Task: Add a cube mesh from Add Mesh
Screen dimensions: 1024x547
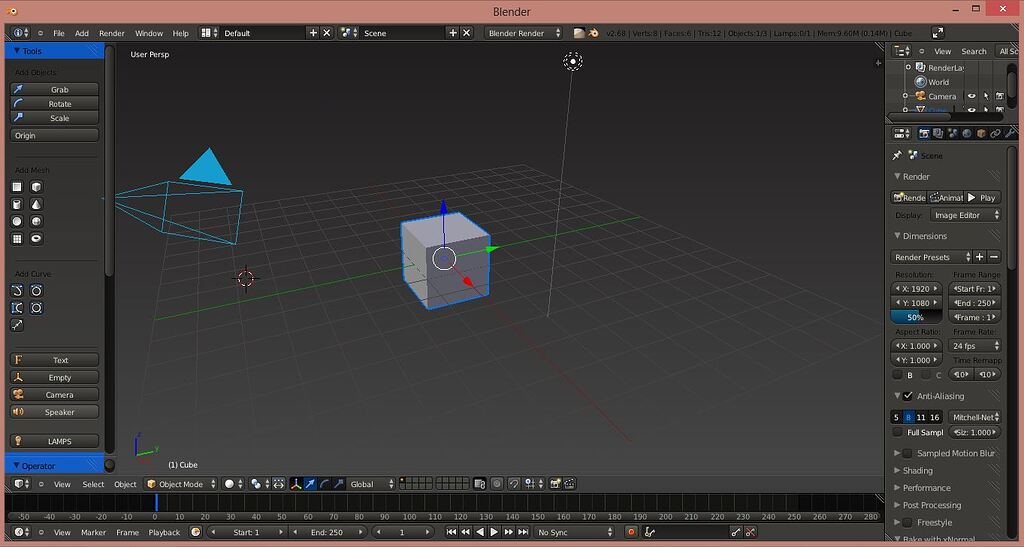Action: (37, 187)
